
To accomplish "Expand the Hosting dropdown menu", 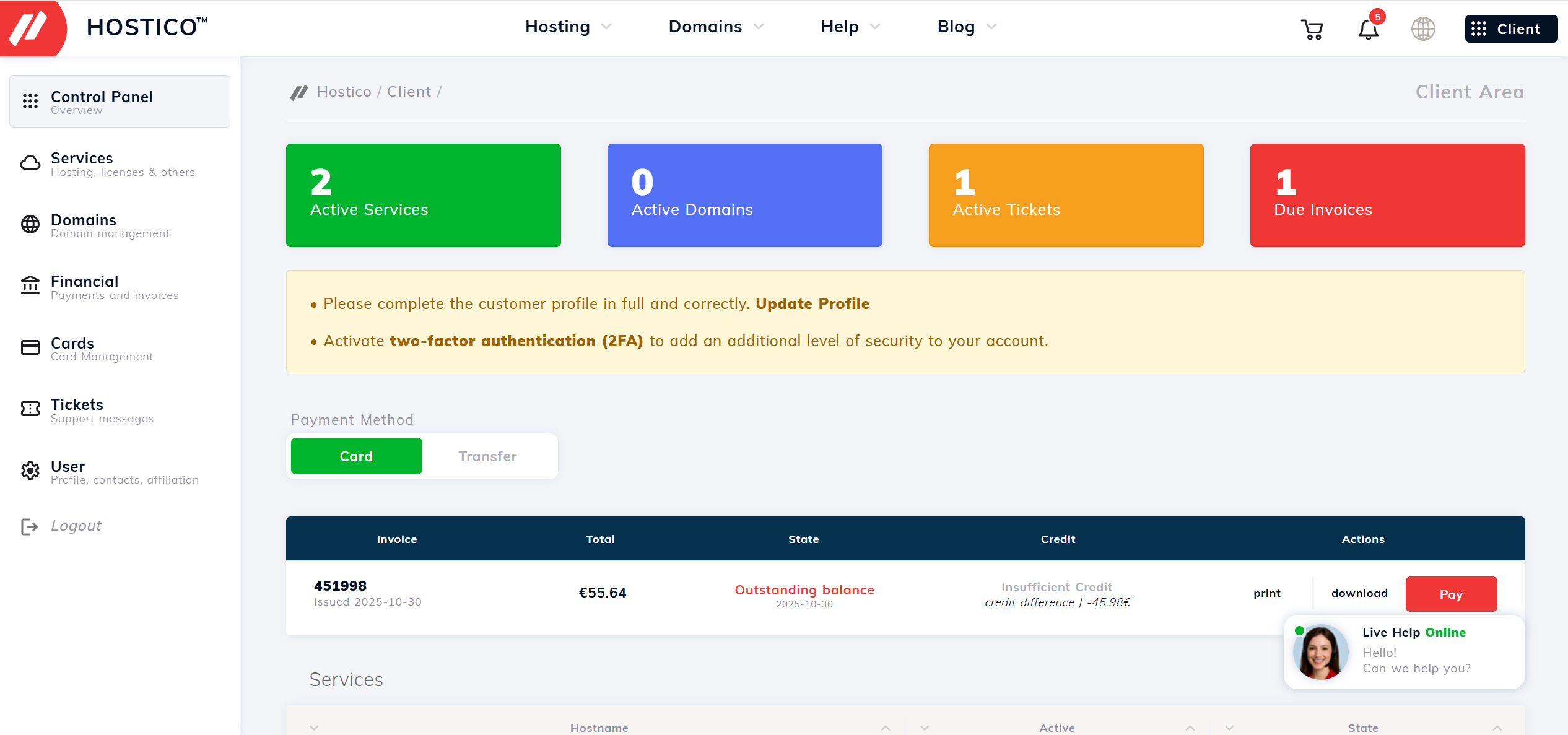I will pos(568,27).
